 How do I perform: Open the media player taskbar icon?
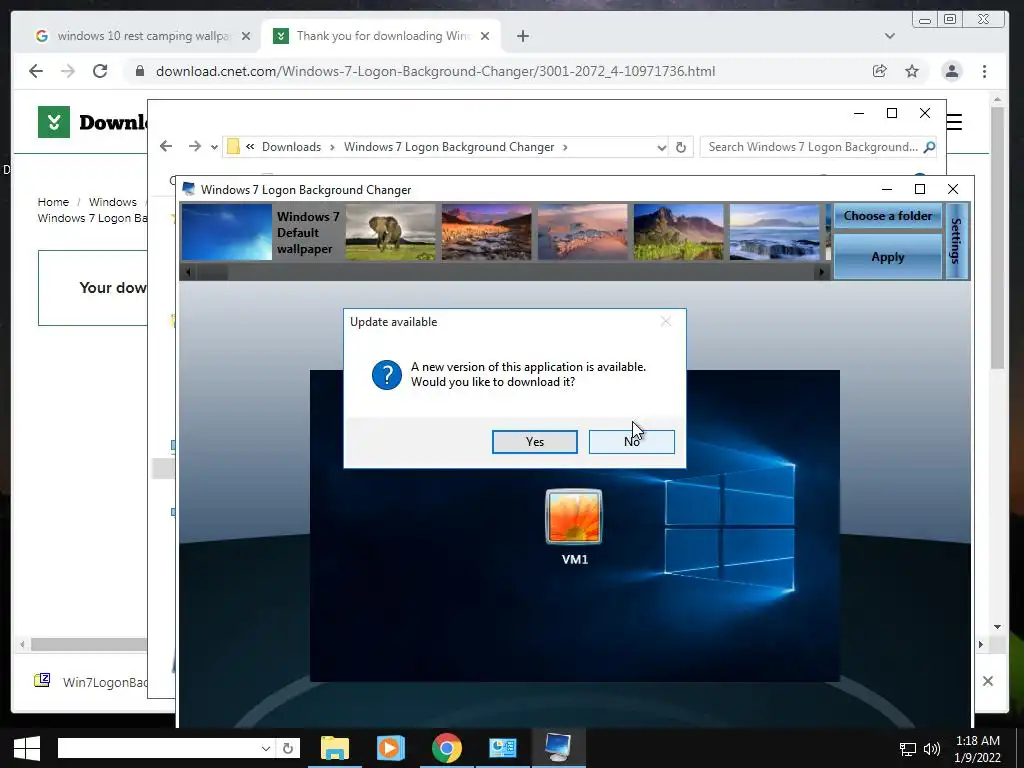391,748
